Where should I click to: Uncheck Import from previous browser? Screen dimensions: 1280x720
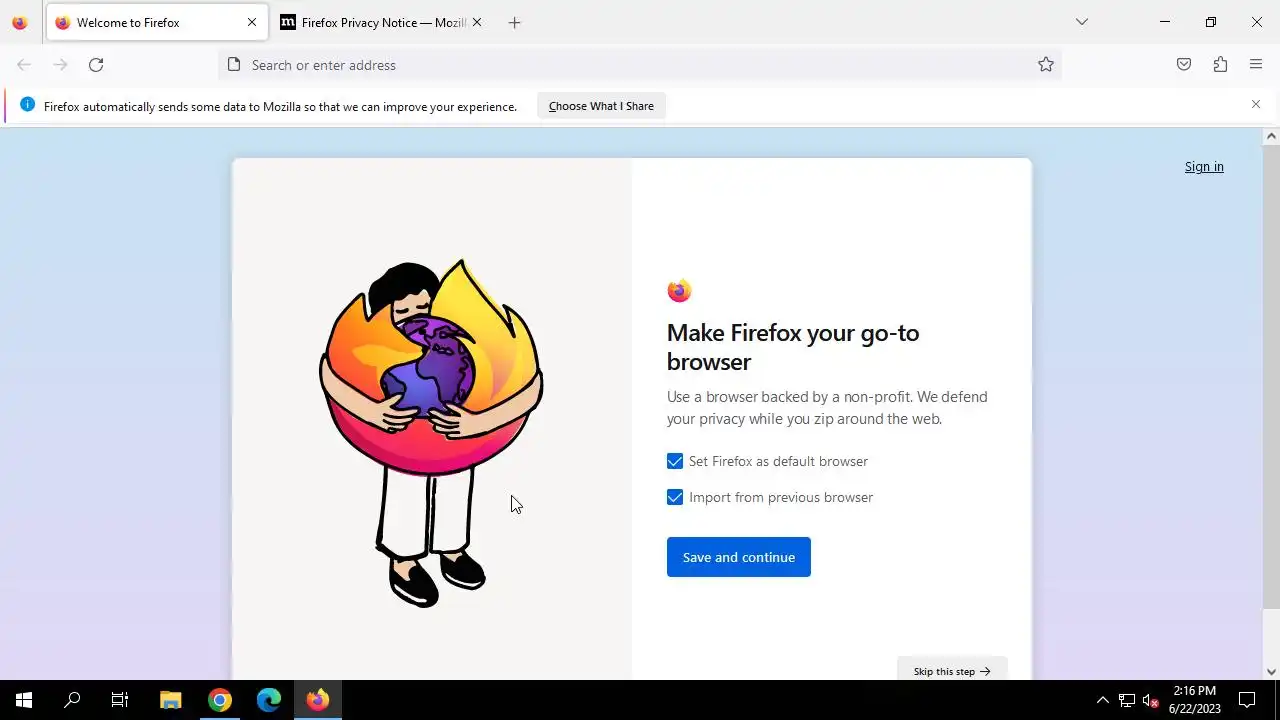[675, 497]
